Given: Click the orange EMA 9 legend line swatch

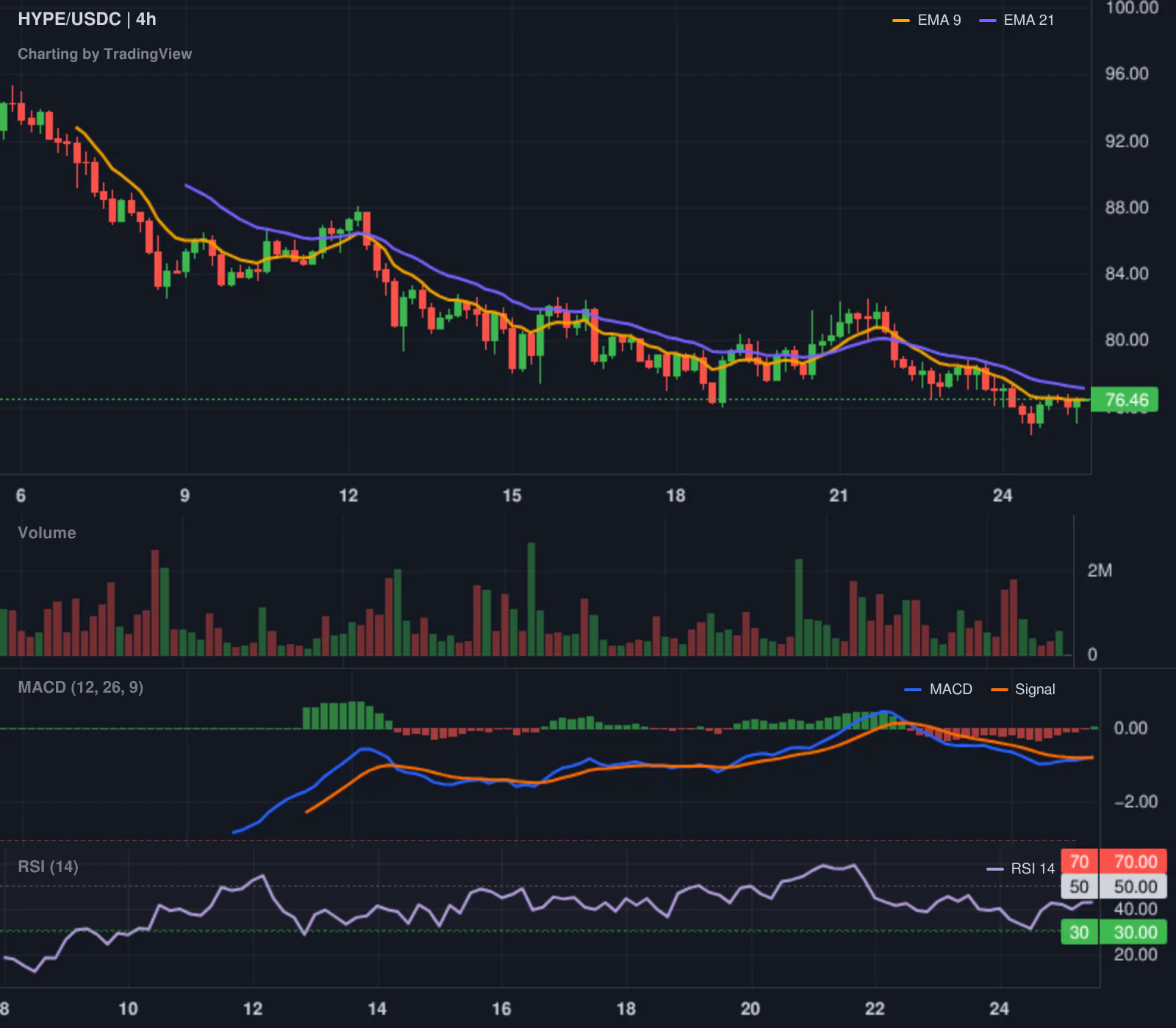Looking at the screenshot, I should (901, 21).
